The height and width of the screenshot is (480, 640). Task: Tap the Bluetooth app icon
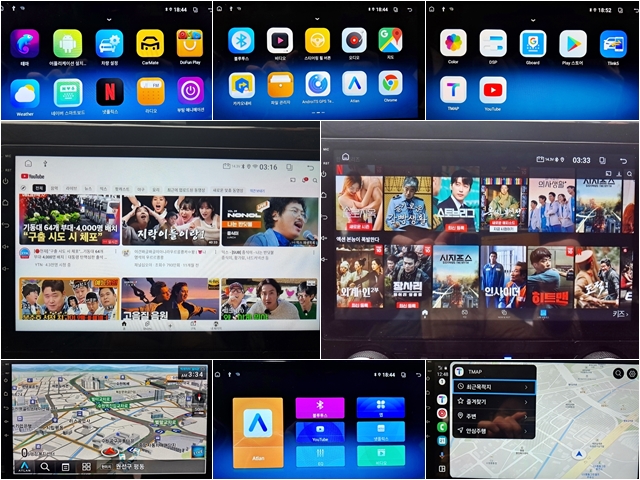[x=241, y=40]
